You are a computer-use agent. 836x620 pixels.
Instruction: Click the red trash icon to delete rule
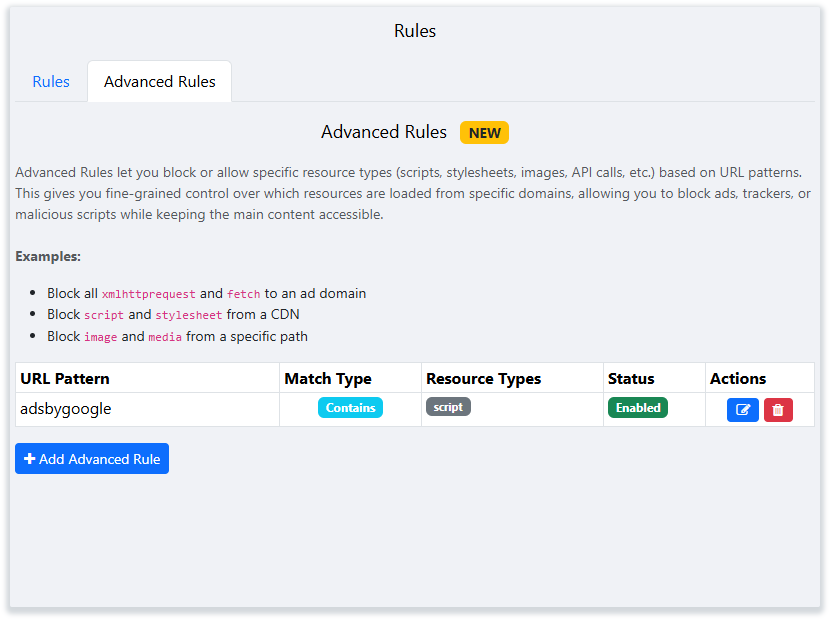(778, 410)
